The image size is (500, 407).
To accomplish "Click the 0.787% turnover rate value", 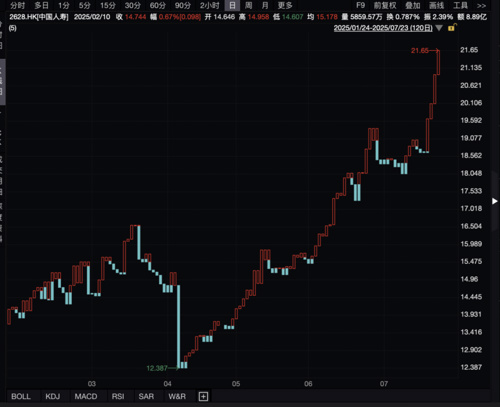I will [407, 17].
